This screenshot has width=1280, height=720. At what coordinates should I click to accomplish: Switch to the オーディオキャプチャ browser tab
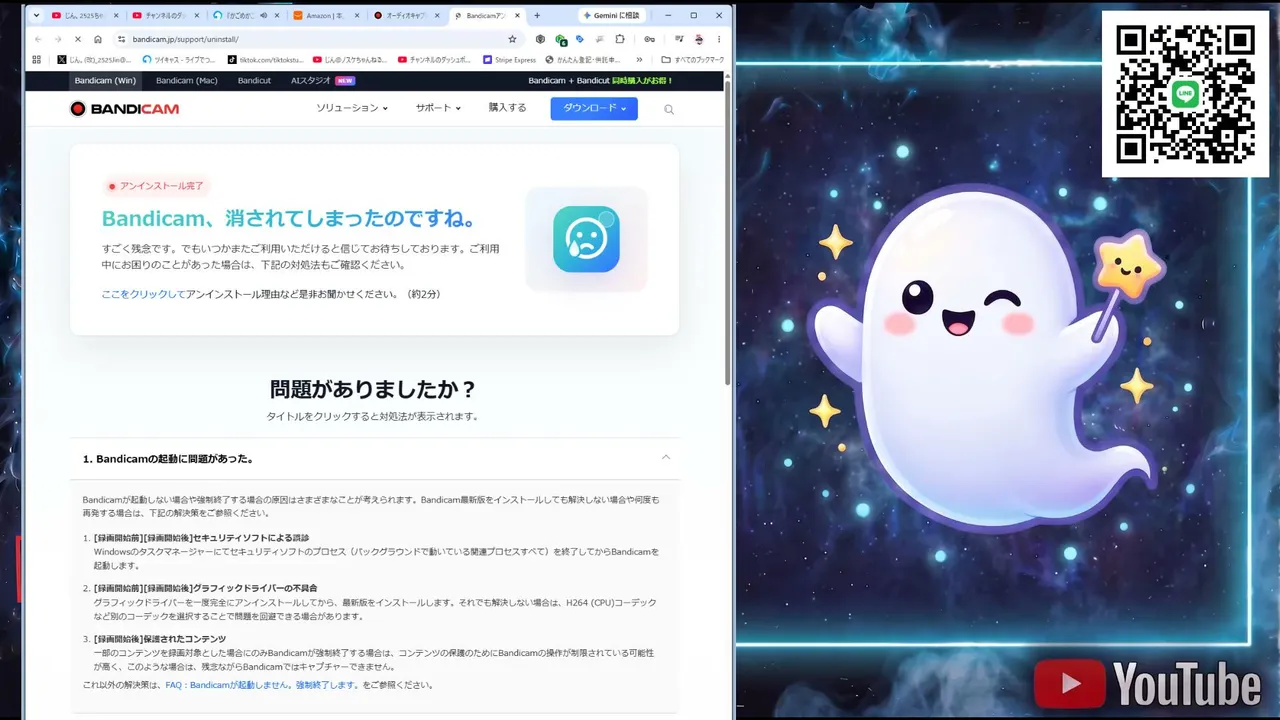click(x=404, y=16)
